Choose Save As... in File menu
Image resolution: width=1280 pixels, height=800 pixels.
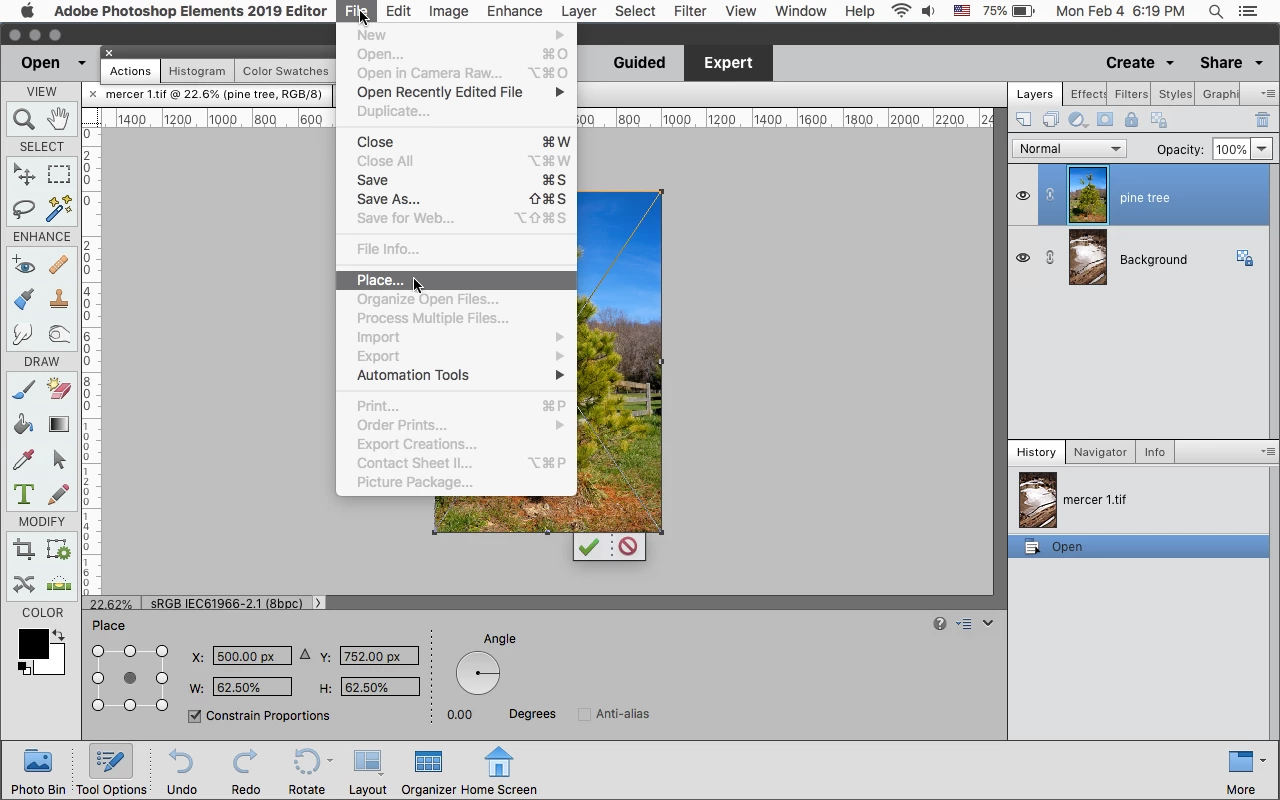(x=456, y=199)
